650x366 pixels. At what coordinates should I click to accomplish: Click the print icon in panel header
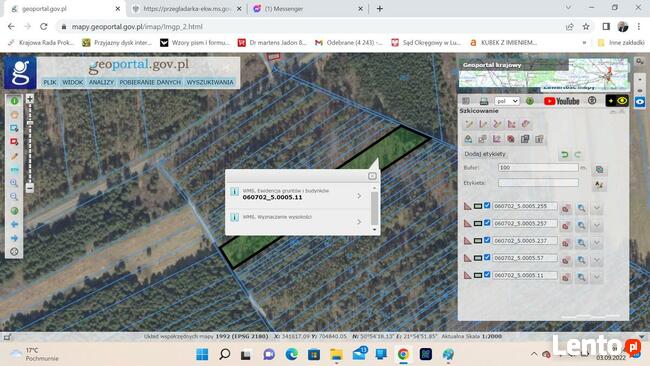coord(484,101)
